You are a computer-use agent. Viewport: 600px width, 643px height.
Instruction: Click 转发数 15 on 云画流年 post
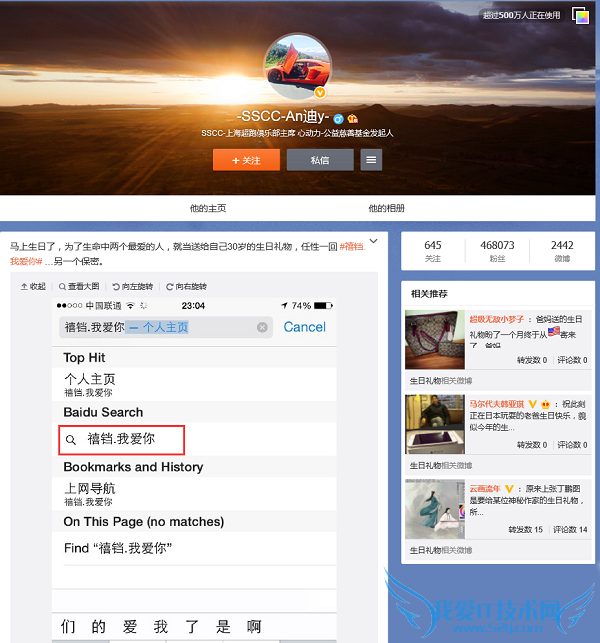[x=525, y=529]
